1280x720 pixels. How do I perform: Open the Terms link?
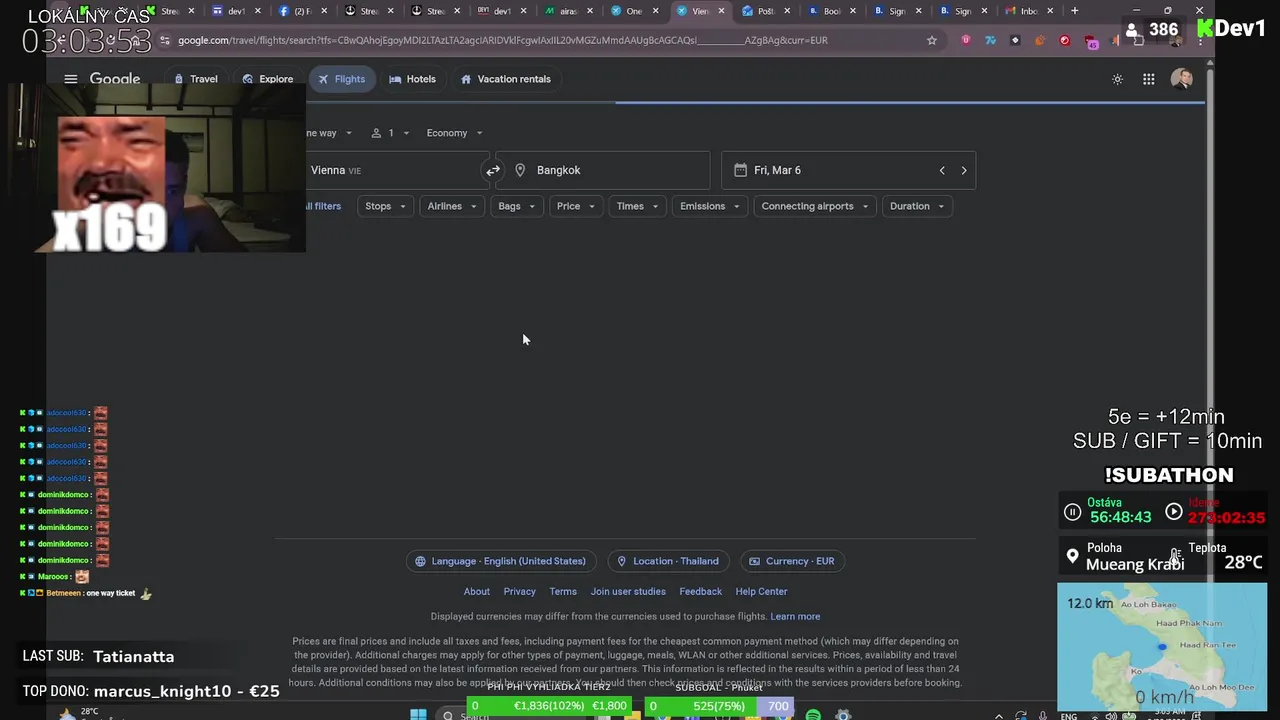(563, 591)
